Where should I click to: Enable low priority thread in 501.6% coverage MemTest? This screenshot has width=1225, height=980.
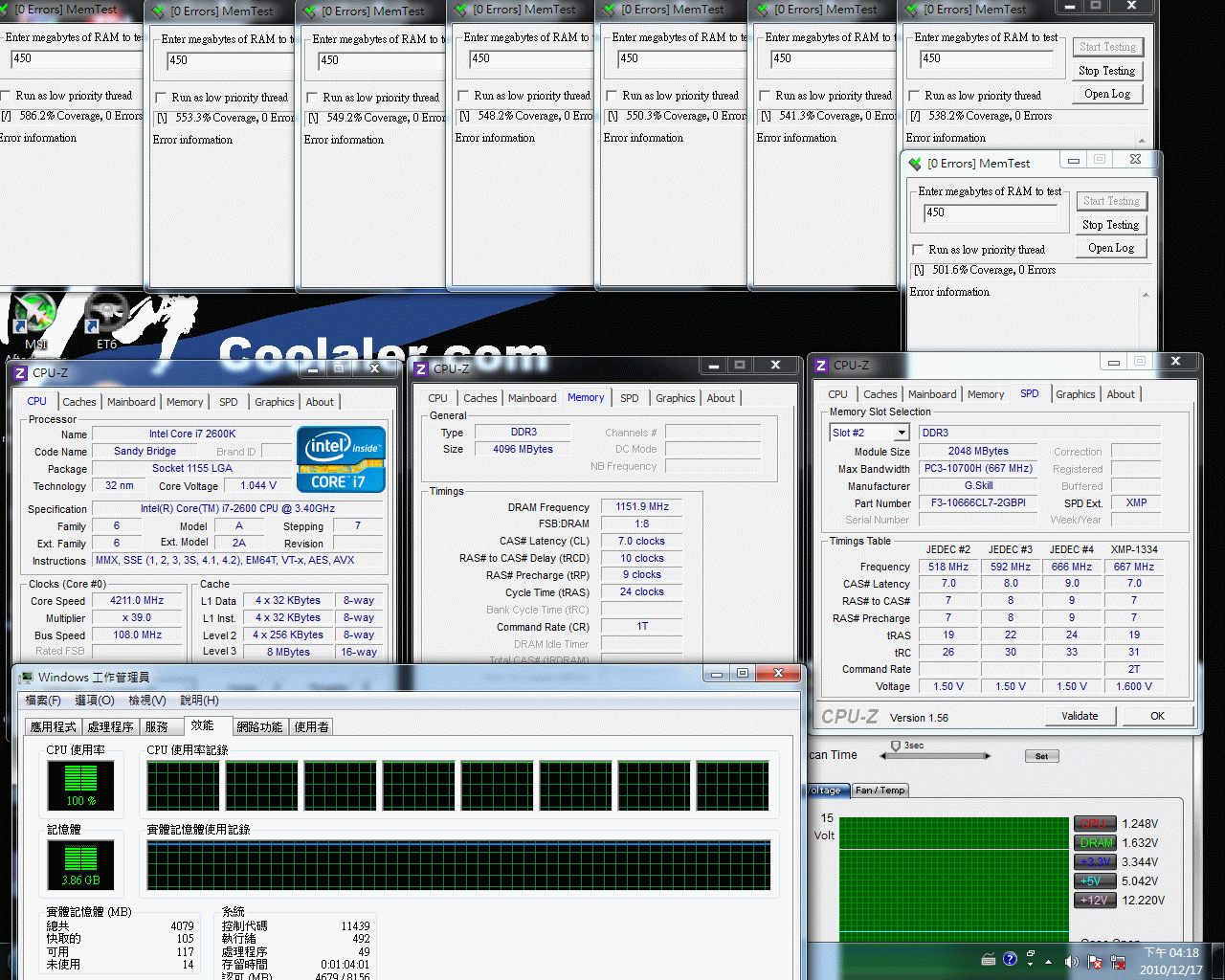tap(918, 250)
